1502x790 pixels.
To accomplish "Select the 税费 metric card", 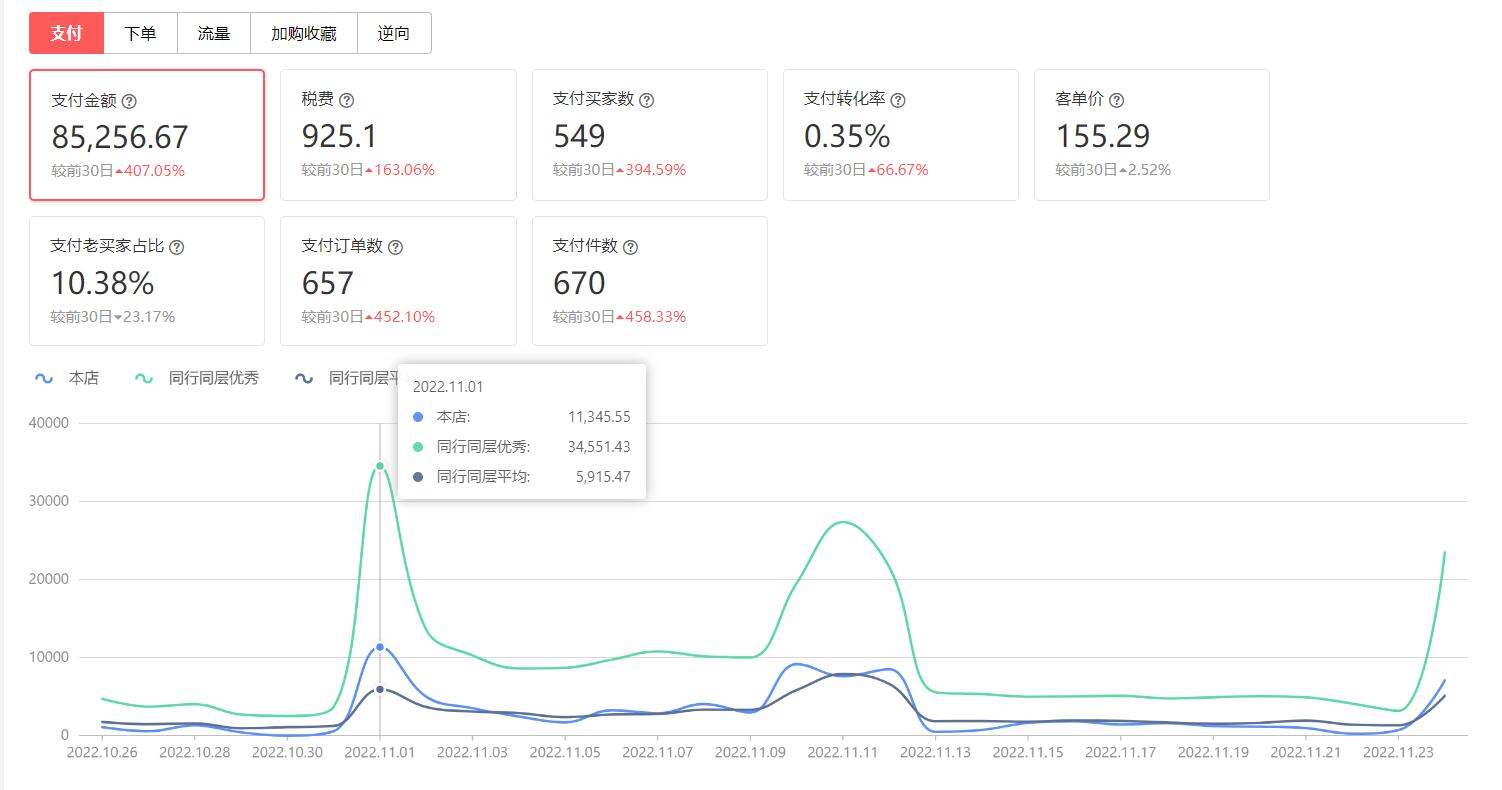I will 398,135.
